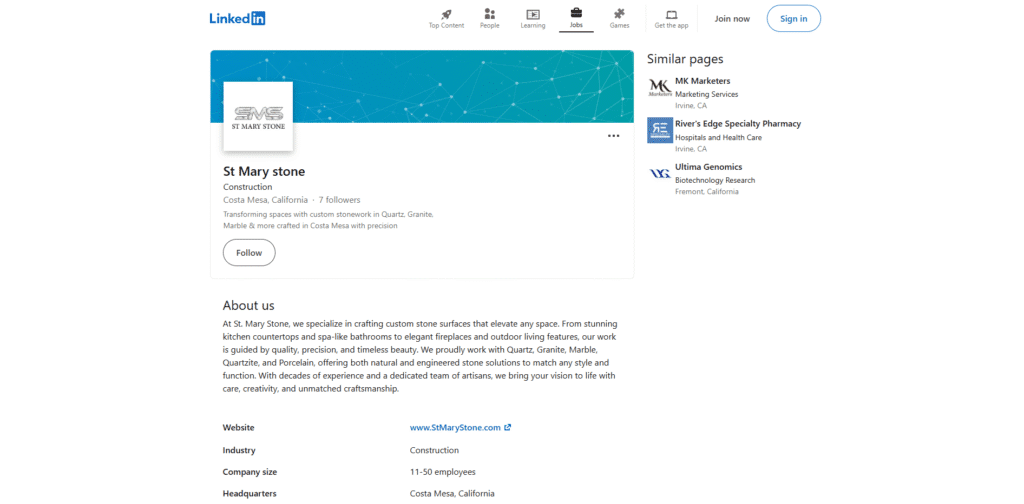Click the Ultima Genomics logo icon
This screenshot has width=1024, height=504.
coord(660,173)
